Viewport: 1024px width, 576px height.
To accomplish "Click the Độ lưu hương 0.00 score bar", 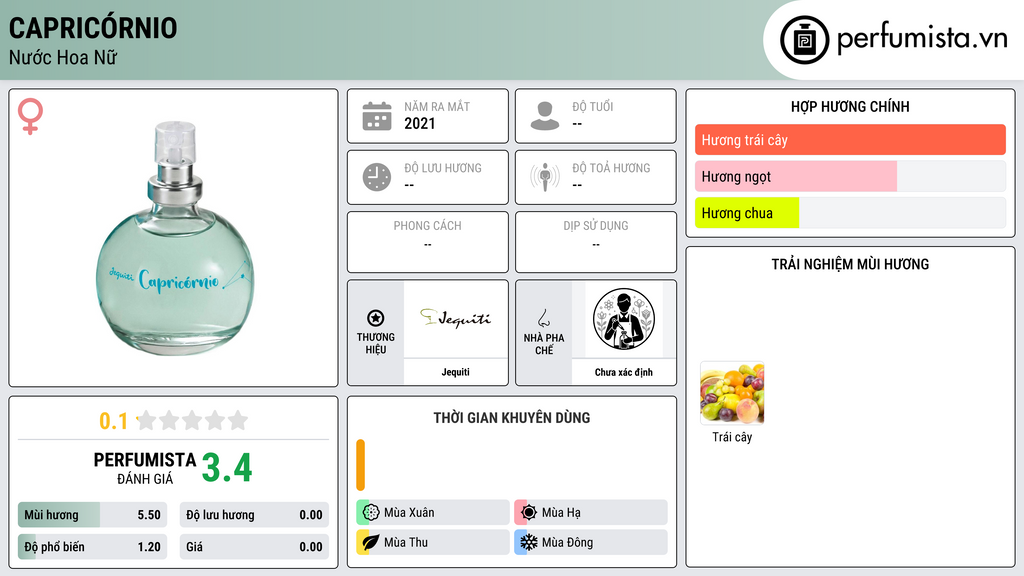I will [254, 515].
